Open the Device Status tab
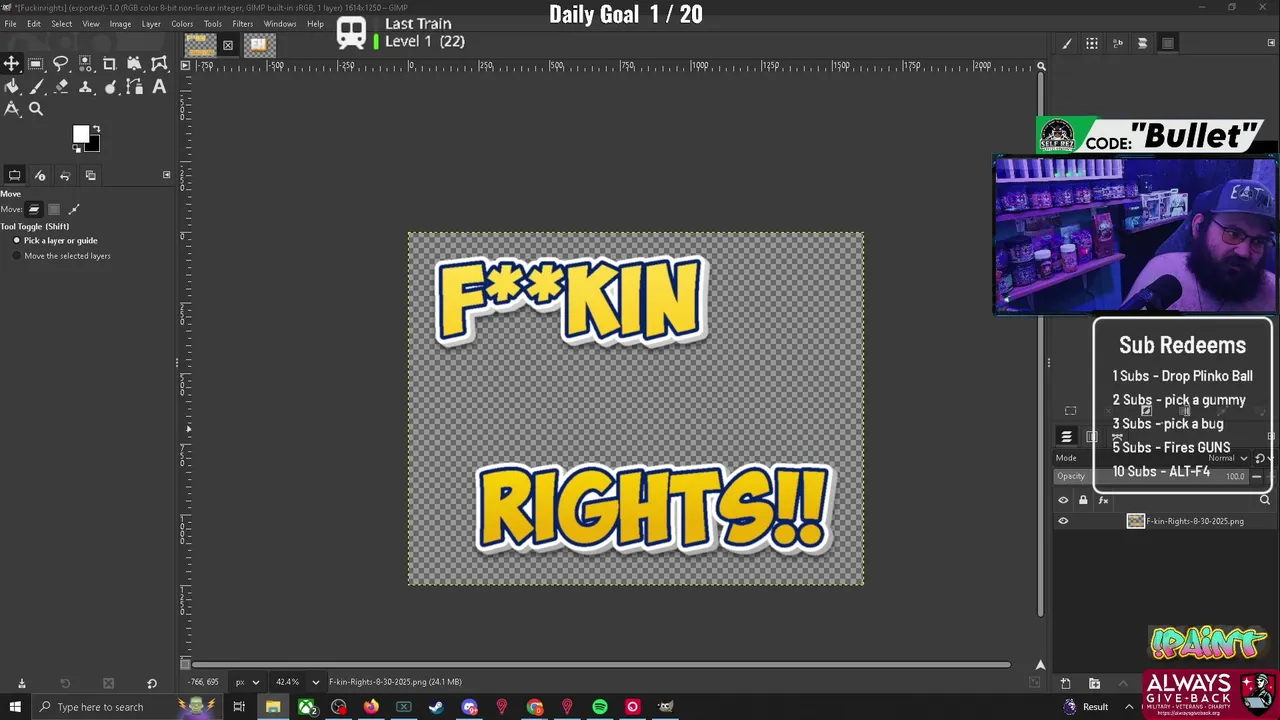This screenshot has width=1280, height=720. point(40,175)
